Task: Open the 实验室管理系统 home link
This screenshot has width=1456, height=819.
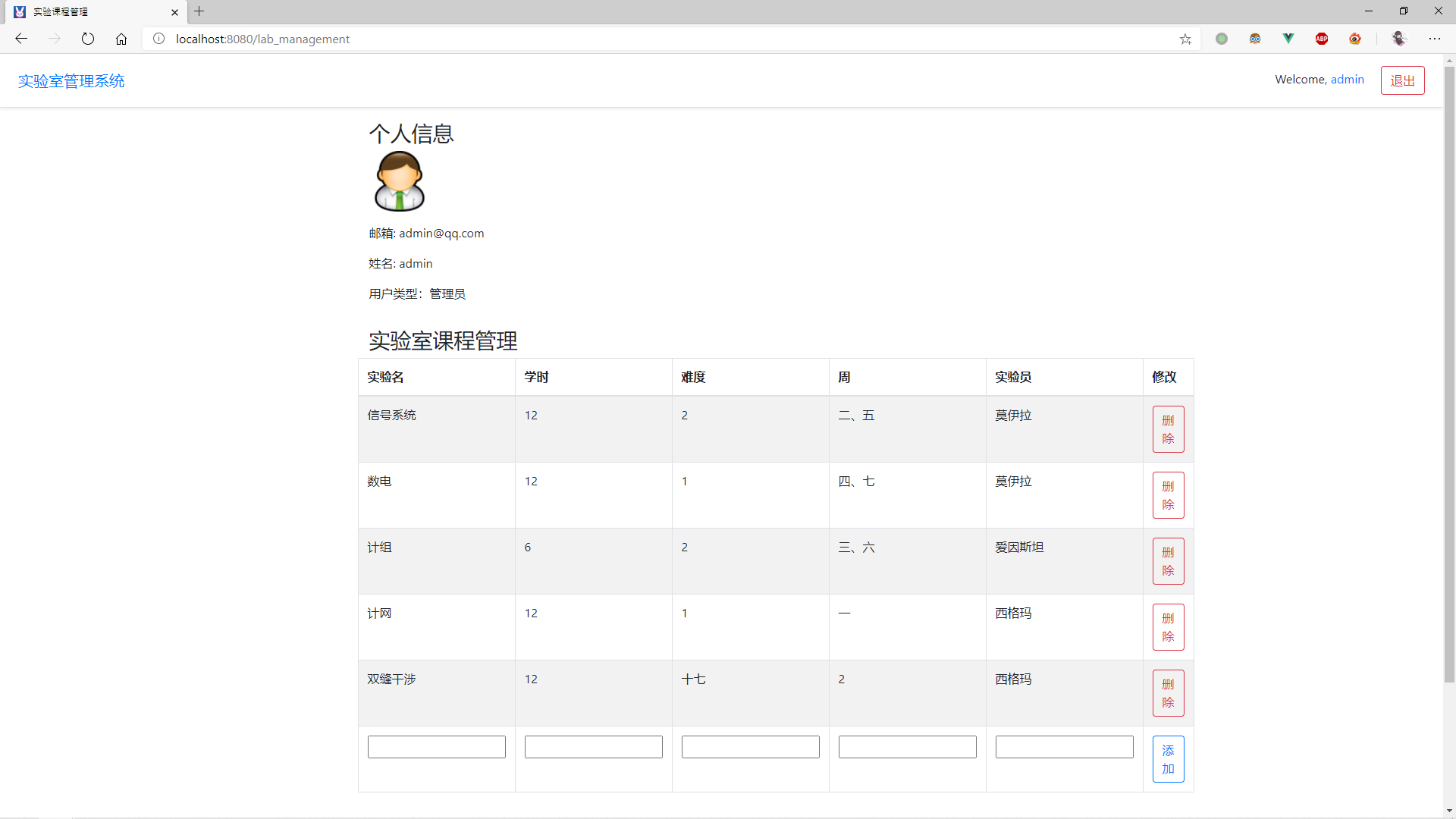Action: click(x=71, y=81)
